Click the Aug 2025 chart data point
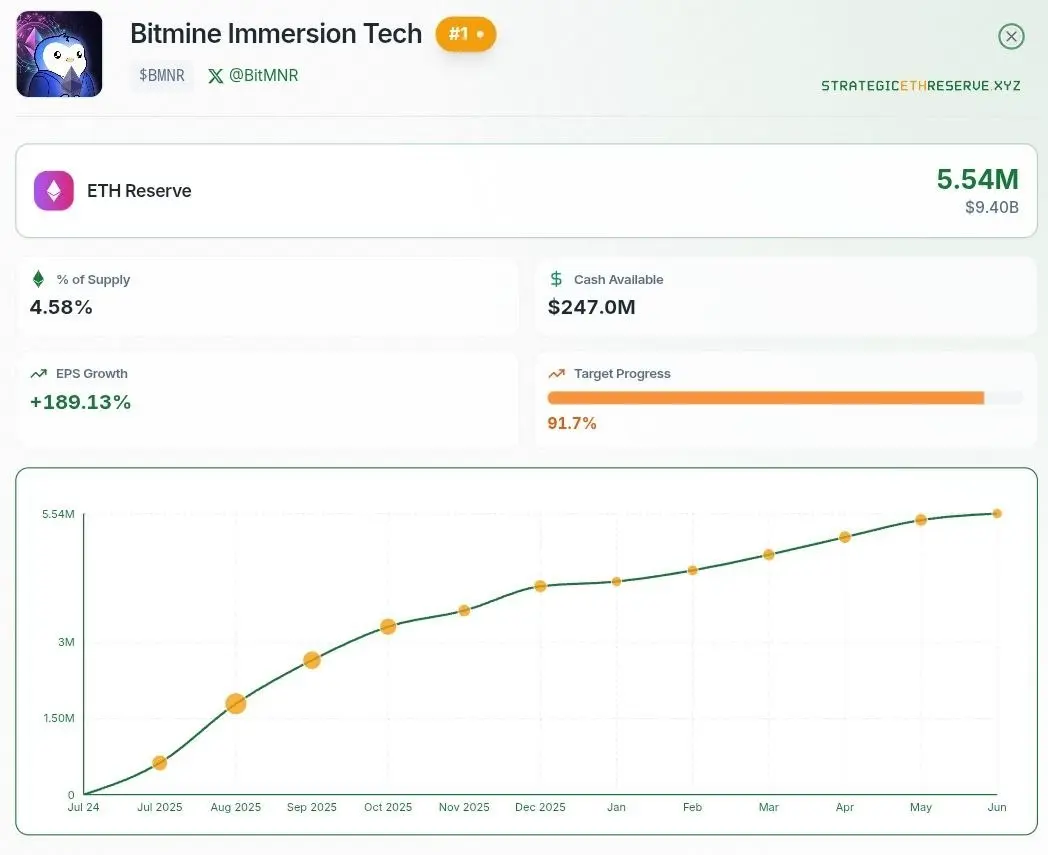This screenshot has height=855, width=1048. [235, 703]
